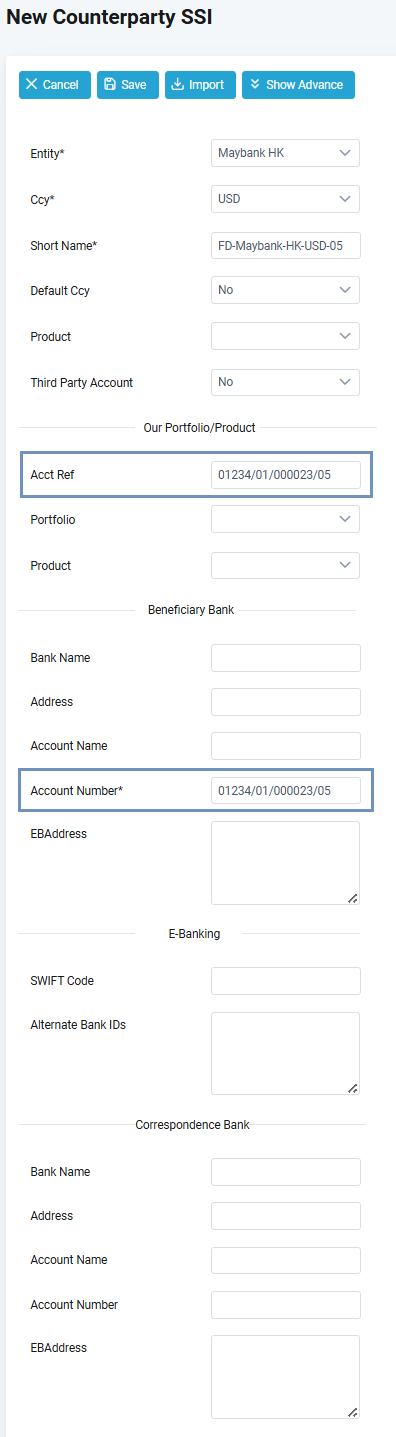The height and width of the screenshot is (1437, 396).
Task: Open the Default Ccy dropdown
Action: pos(285,290)
